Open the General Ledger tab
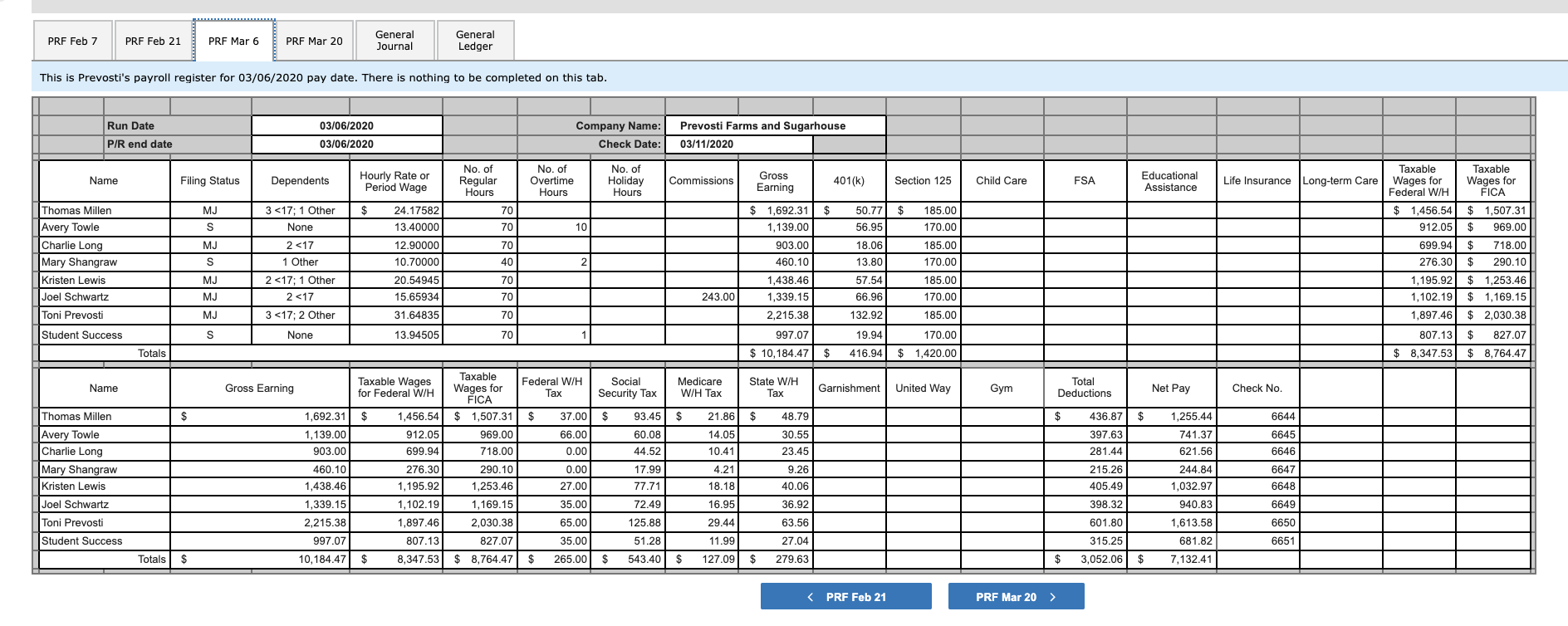 pyautogui.click(x=475, y=41)
